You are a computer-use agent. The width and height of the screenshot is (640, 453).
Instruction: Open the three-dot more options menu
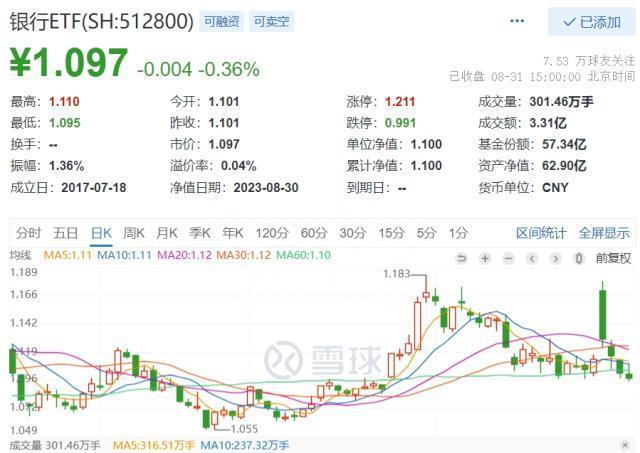pyautogui.click(x=516, y=21)
